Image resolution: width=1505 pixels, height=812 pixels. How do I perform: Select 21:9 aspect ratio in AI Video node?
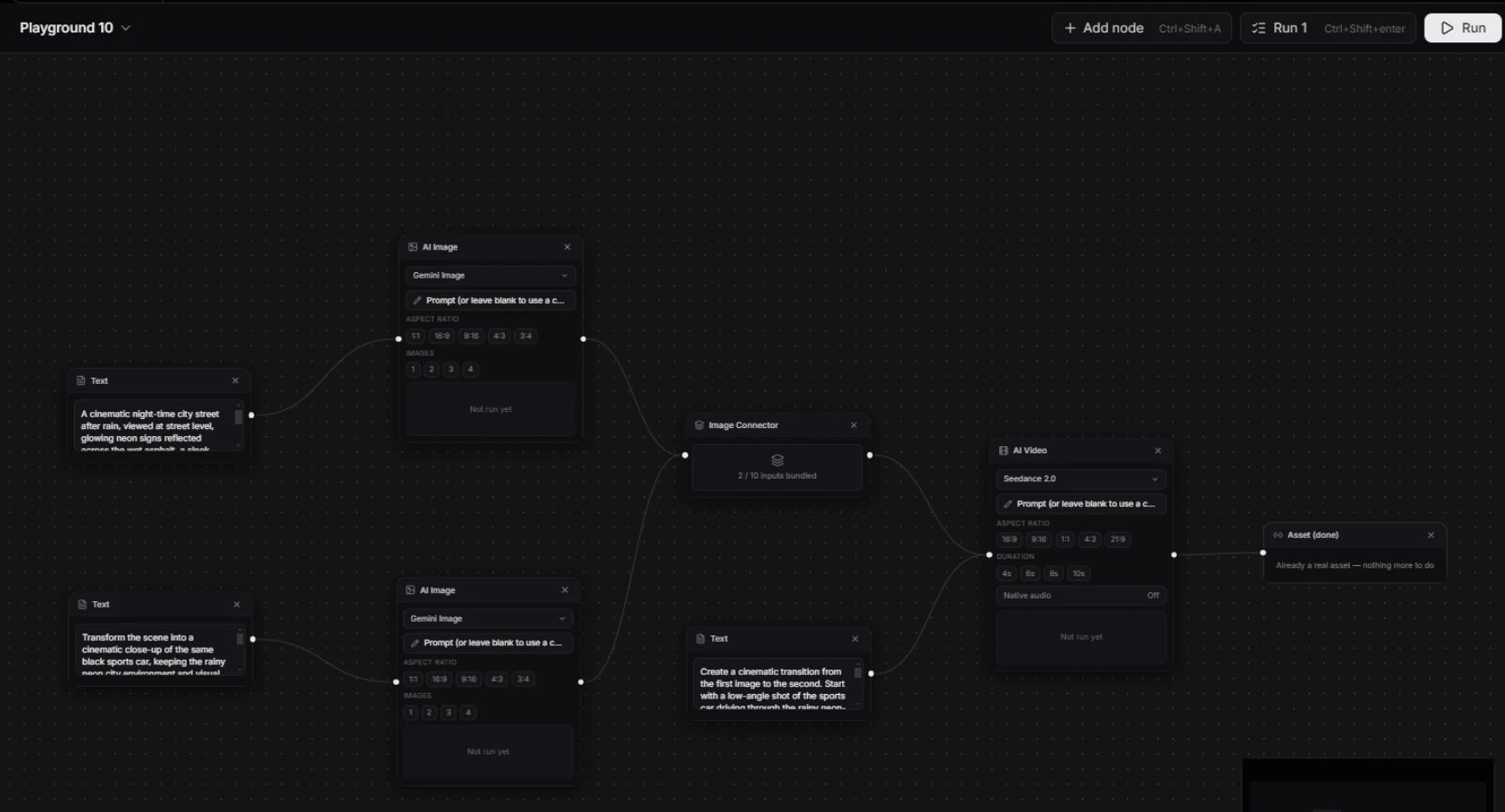click(1118, 540)
